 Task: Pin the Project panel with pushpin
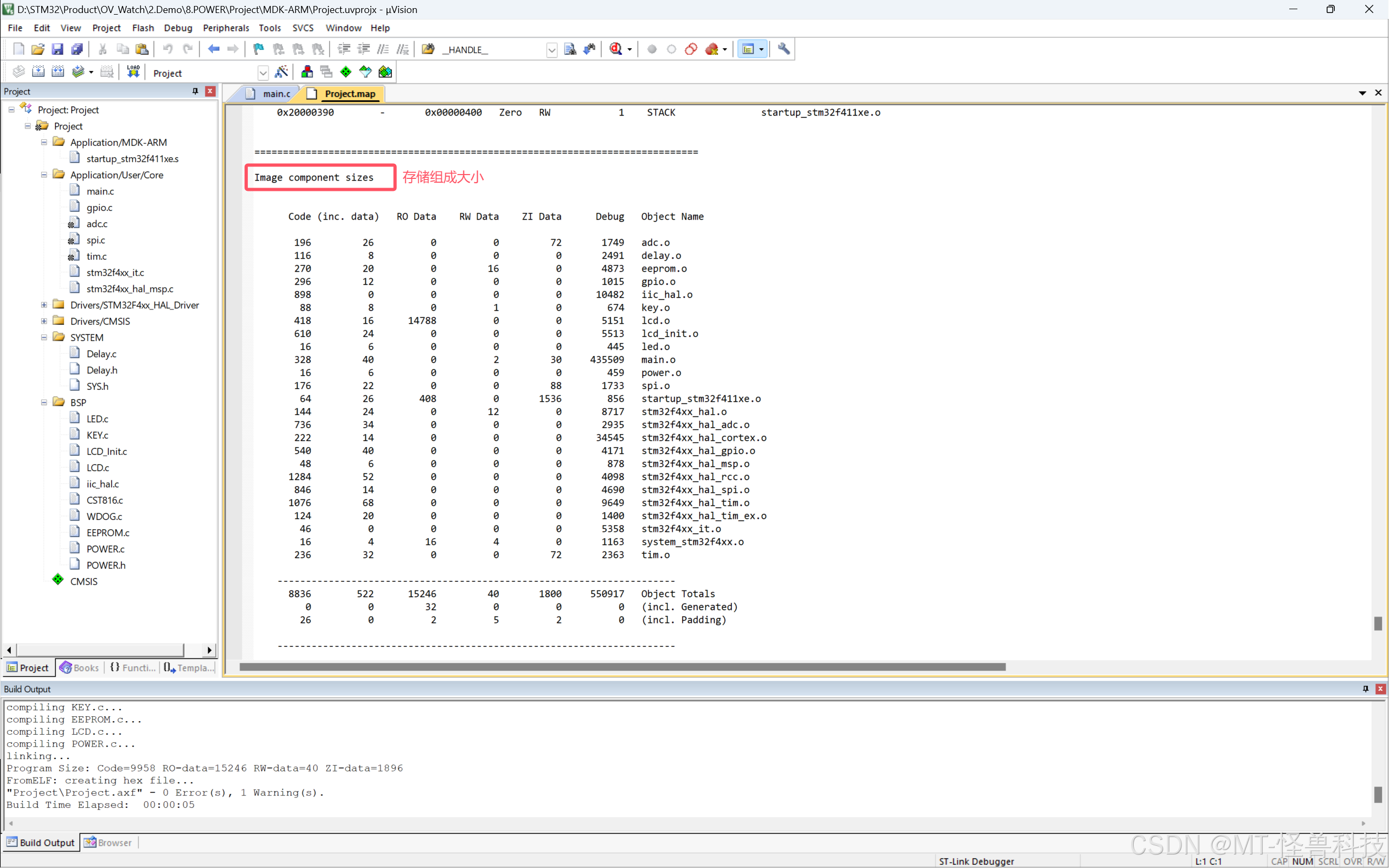pyautogui.click(x=195, y=91)
